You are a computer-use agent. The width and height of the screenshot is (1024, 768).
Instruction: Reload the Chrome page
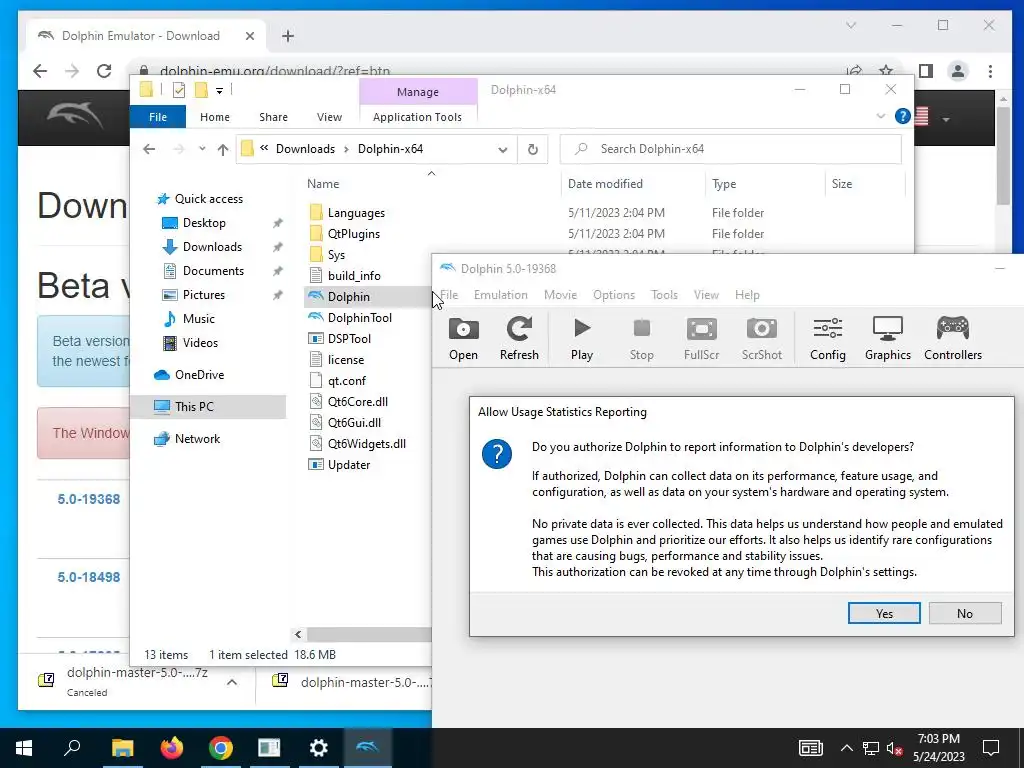pos(104,71)
